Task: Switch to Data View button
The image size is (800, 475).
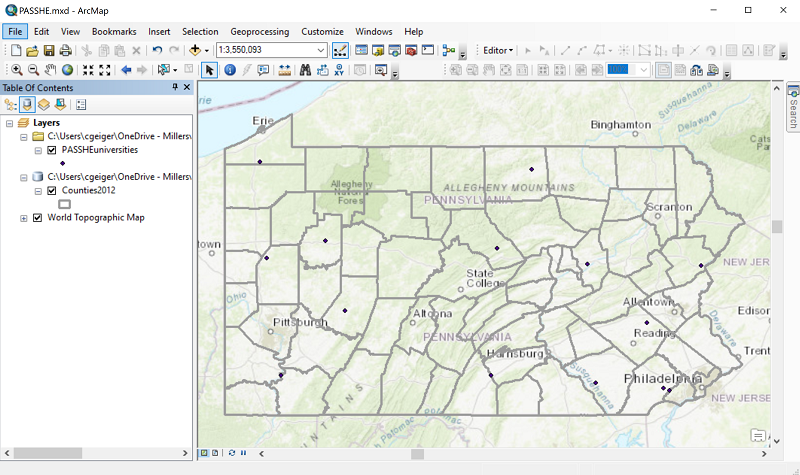Action: [204, 453]
